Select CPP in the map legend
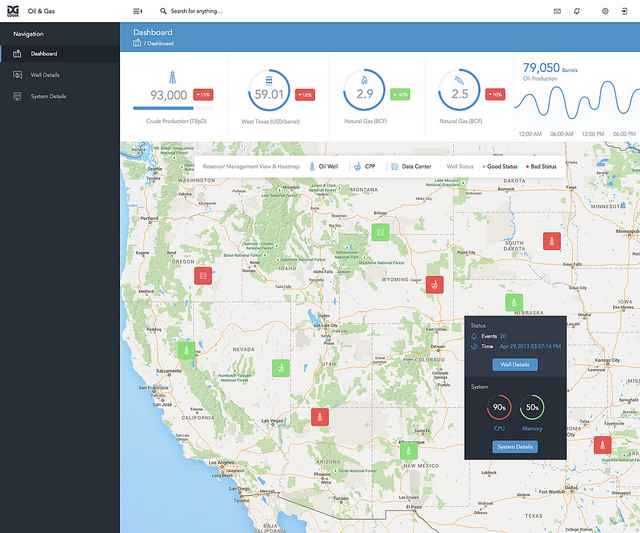The image size is (640, 533). pyautogui.click(x=364, y=167)
